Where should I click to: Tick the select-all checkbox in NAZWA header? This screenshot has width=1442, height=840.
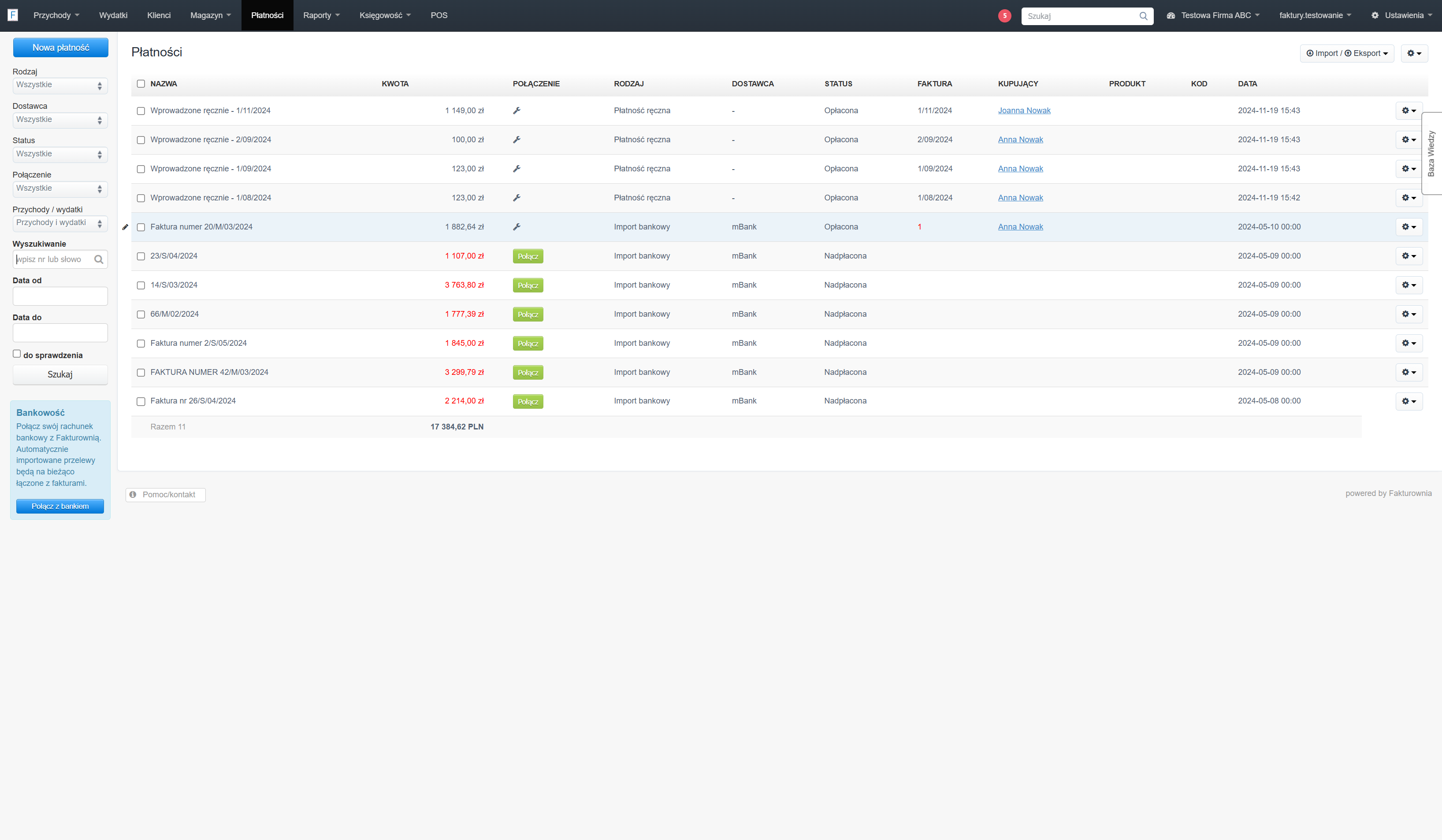tap(141, 84)
